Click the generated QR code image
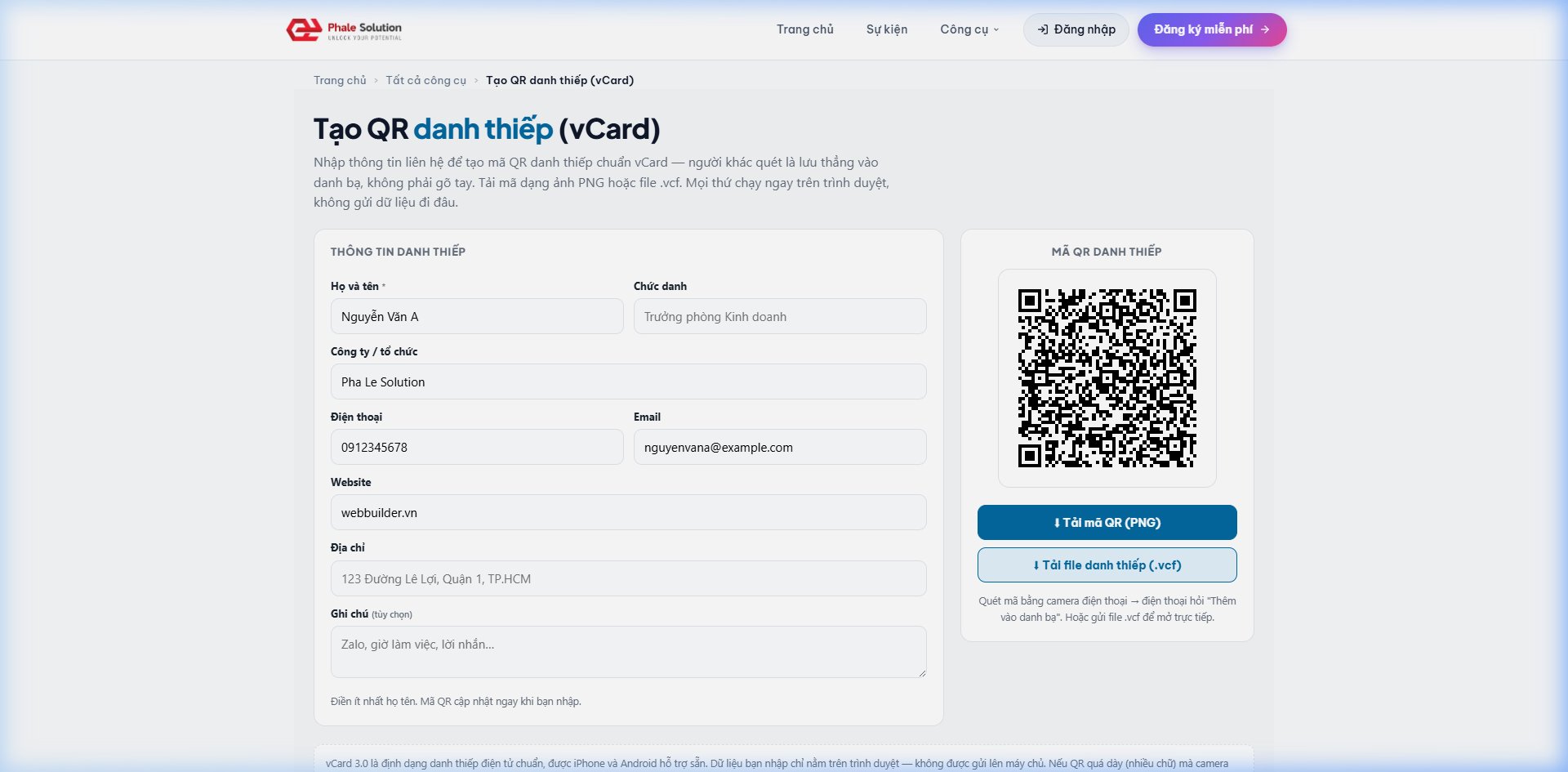Image resolution: width=1568 pixels, height=772 pixels. click(1107, 377)
